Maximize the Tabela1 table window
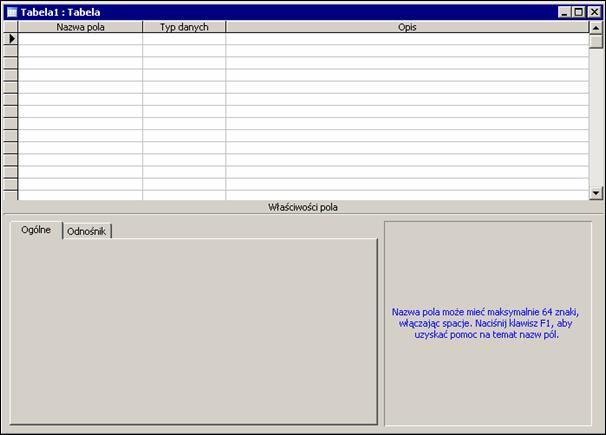606x435 pixels. tap(578, 11)
